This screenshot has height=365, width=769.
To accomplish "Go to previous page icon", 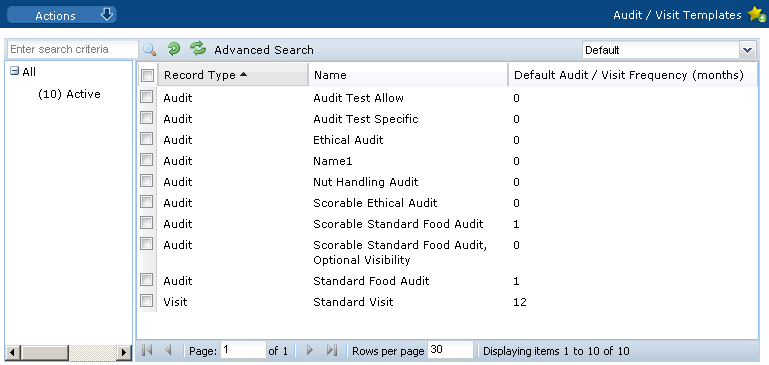I will 168,350.
